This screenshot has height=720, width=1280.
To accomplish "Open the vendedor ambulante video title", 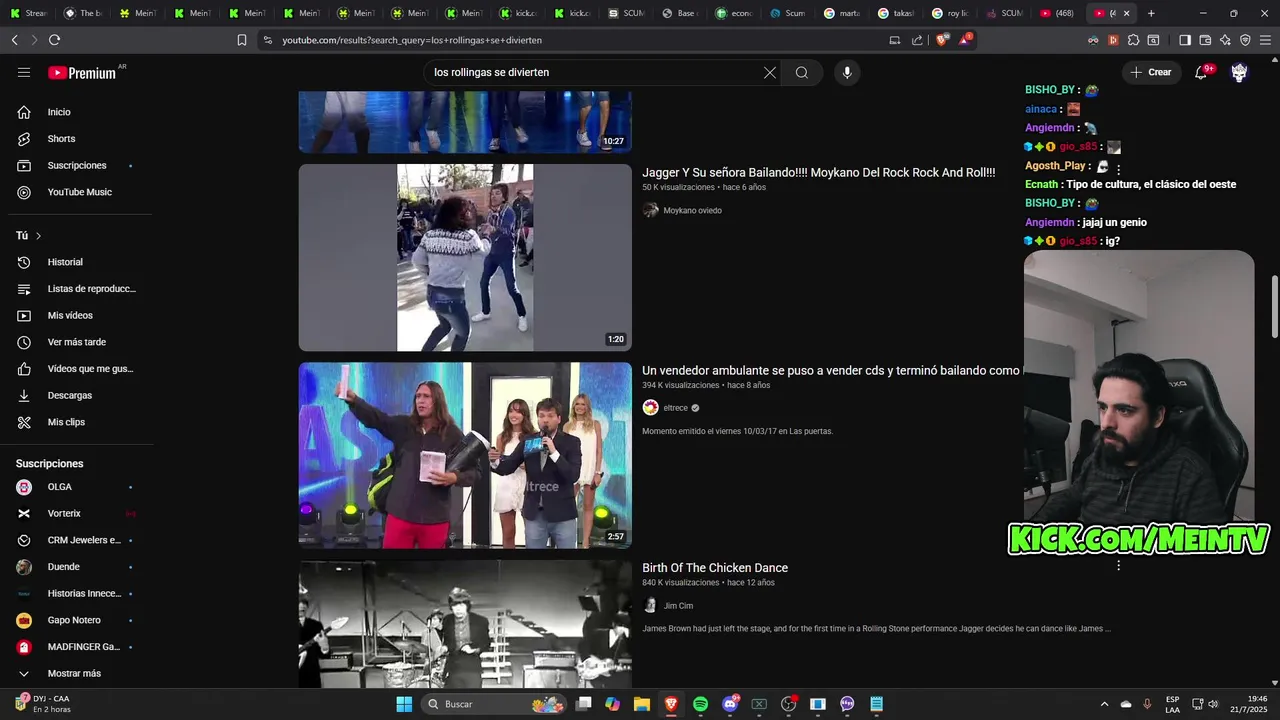I will point(830,370).
